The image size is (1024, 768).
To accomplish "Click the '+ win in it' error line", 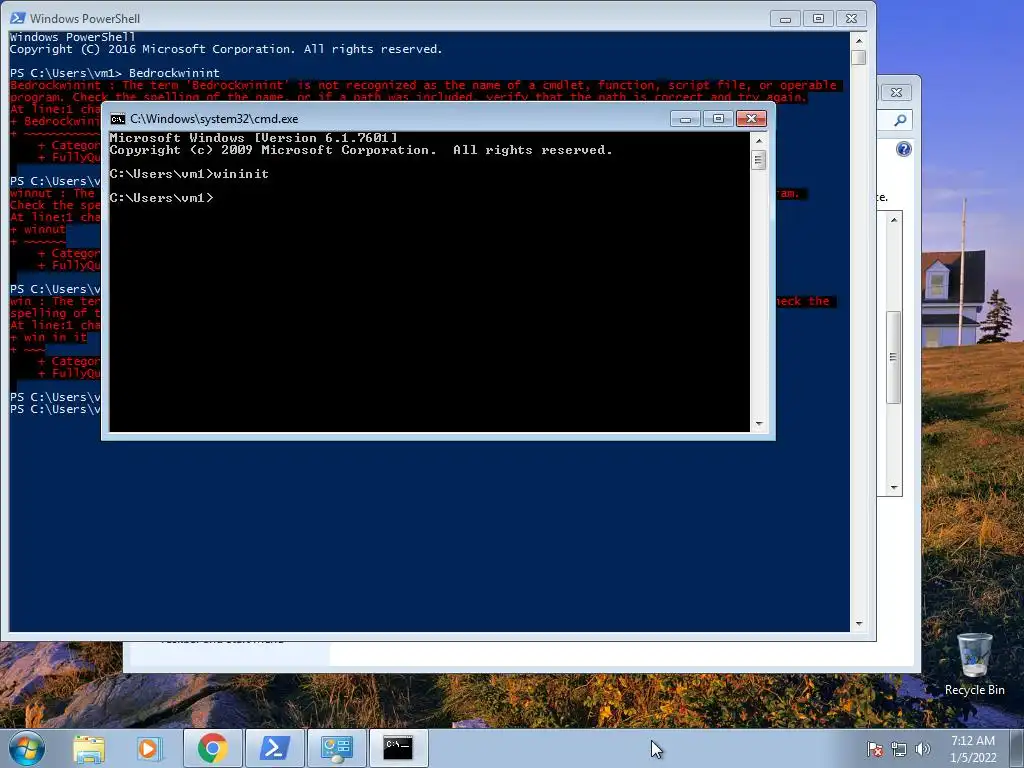I will [48, 338].
